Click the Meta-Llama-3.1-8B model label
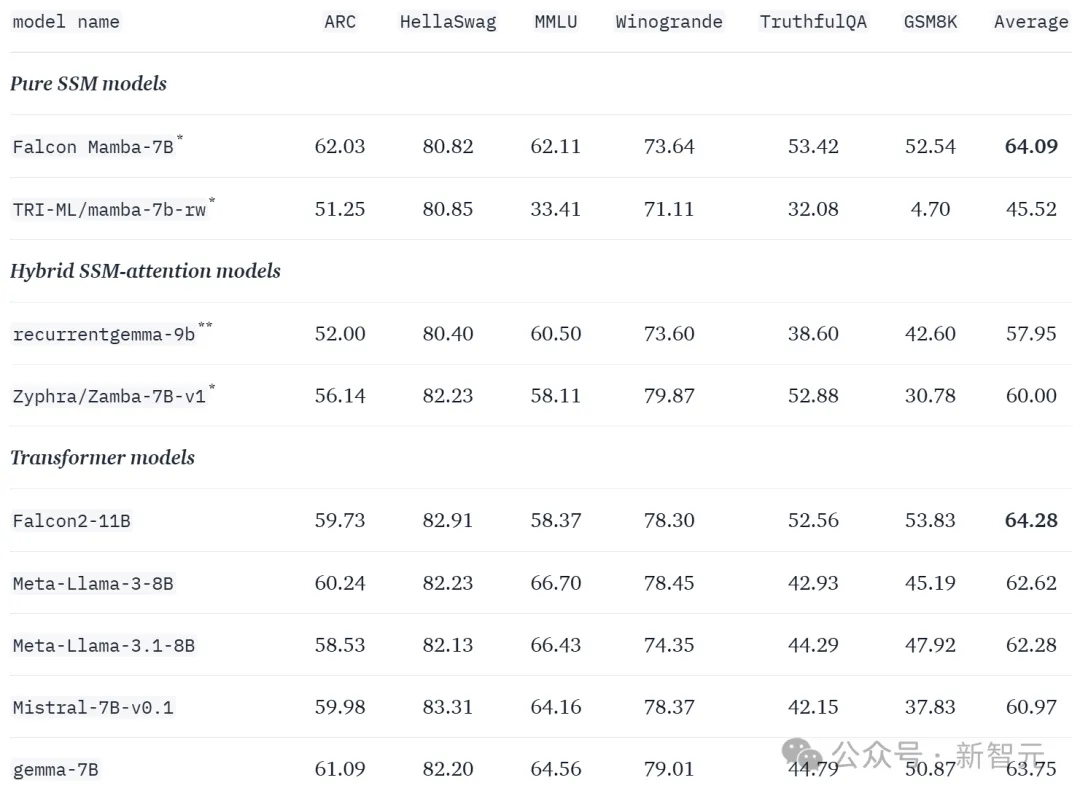The image size is (1080, 799). point(104,645)
